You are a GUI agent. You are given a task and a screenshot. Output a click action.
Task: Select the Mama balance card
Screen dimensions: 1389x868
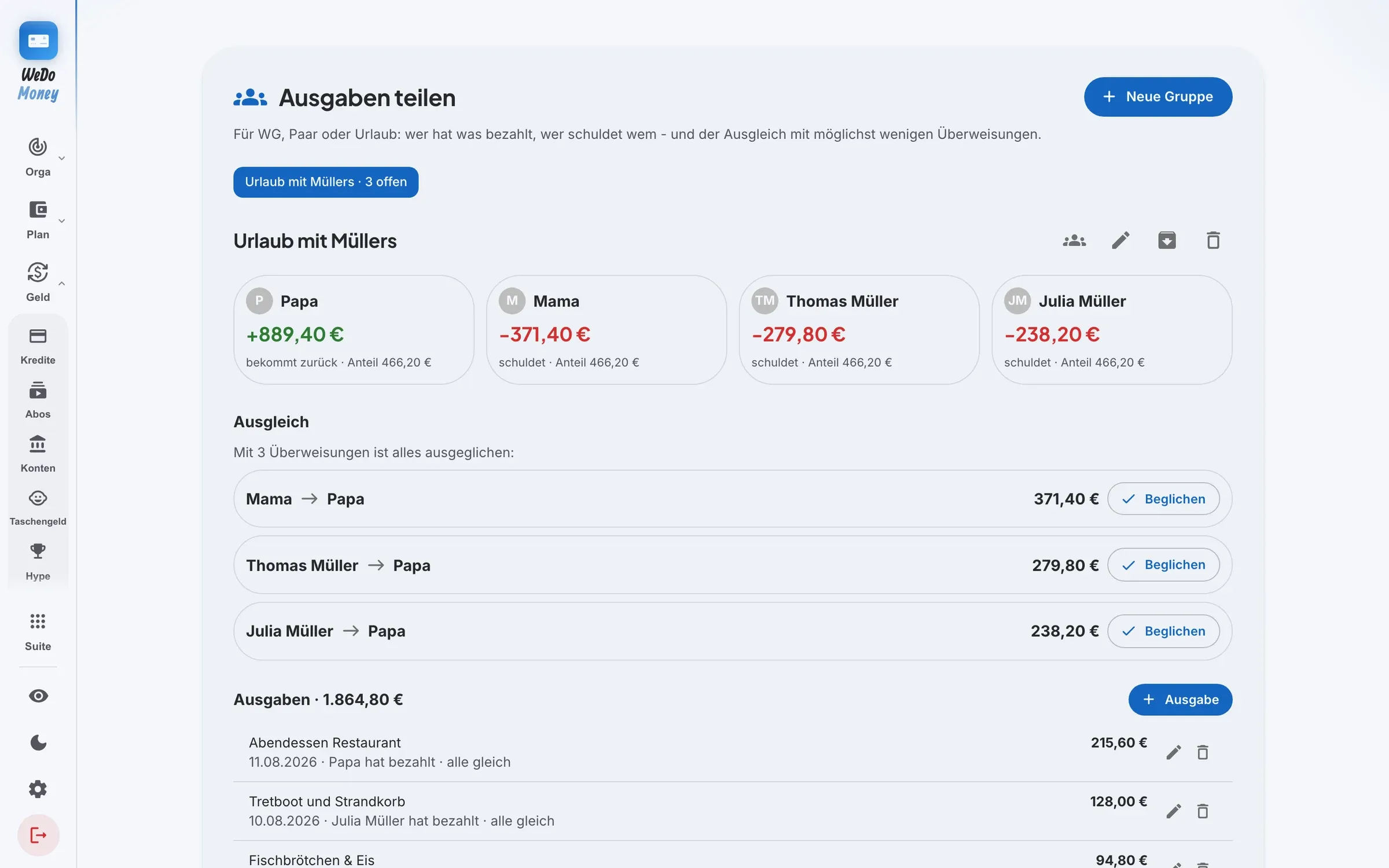[607, 330]
